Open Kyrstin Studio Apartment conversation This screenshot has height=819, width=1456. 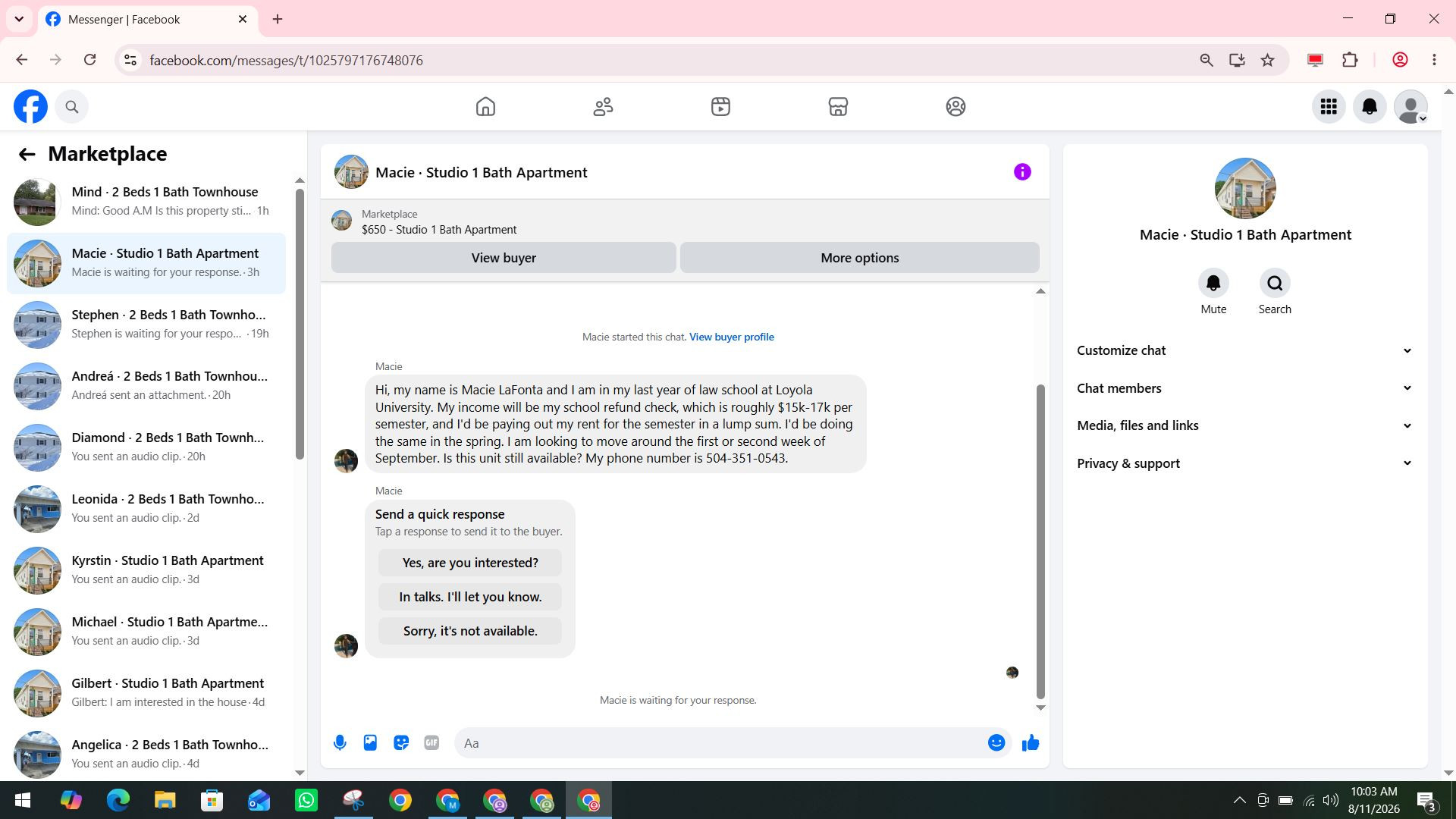point(146,570)
